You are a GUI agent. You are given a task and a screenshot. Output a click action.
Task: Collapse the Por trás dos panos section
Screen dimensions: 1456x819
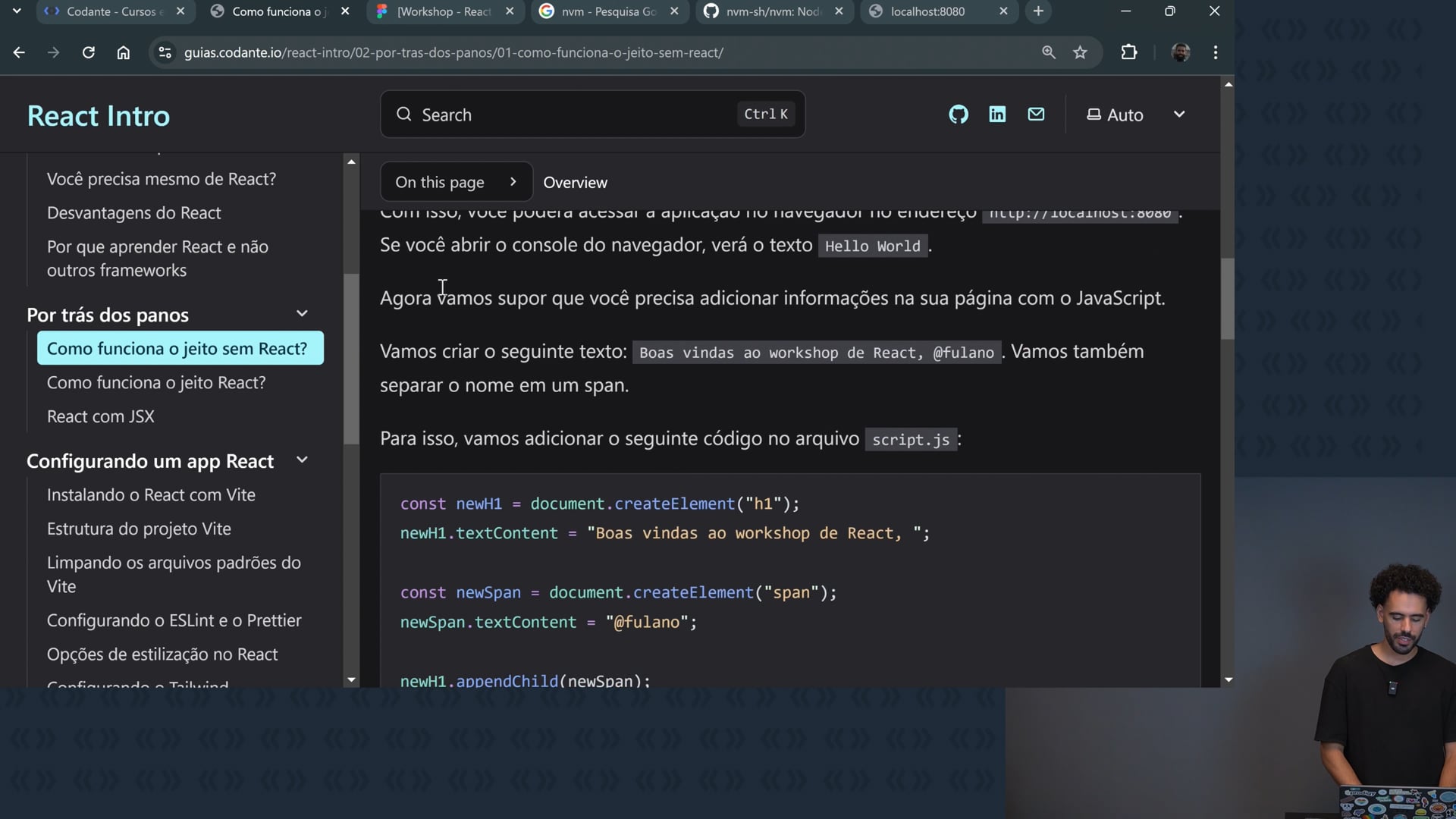point(302,314)
